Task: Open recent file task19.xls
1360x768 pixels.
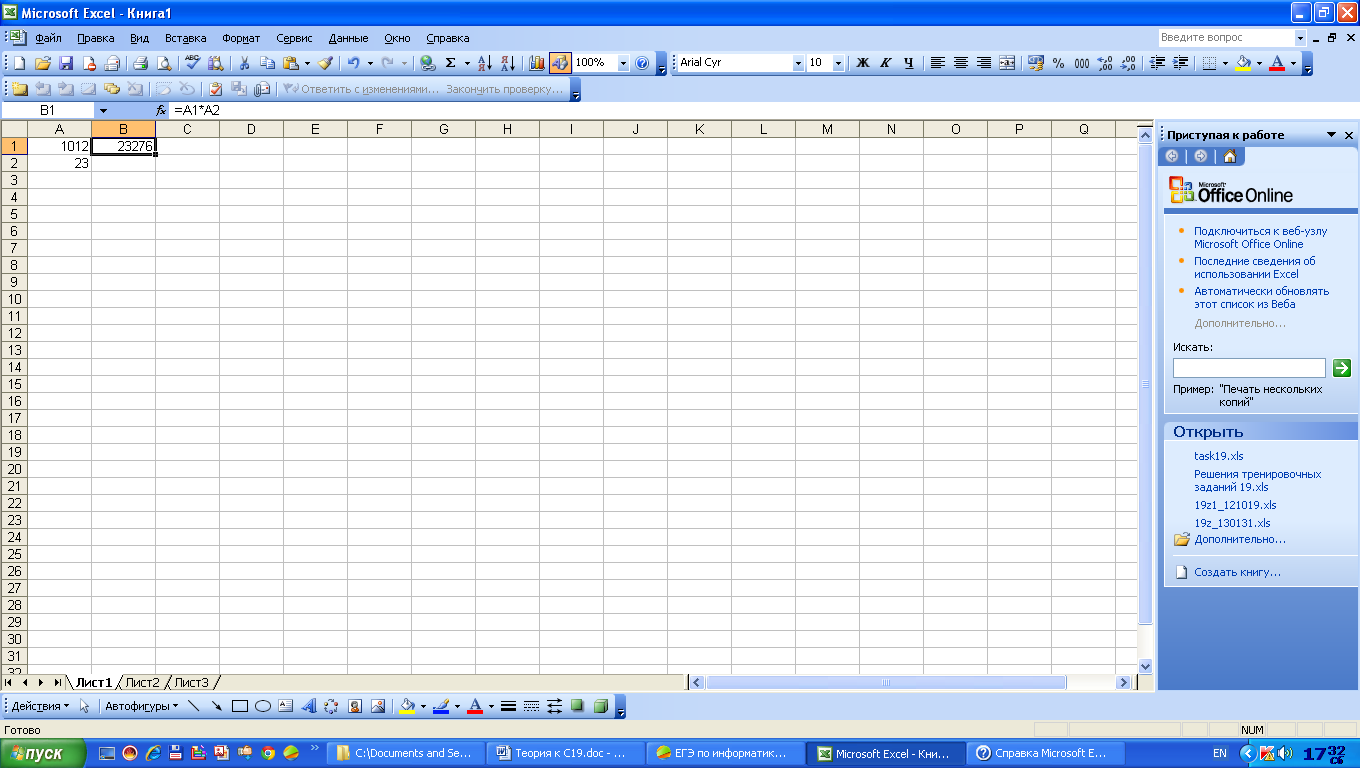Action: (1219, 456)
